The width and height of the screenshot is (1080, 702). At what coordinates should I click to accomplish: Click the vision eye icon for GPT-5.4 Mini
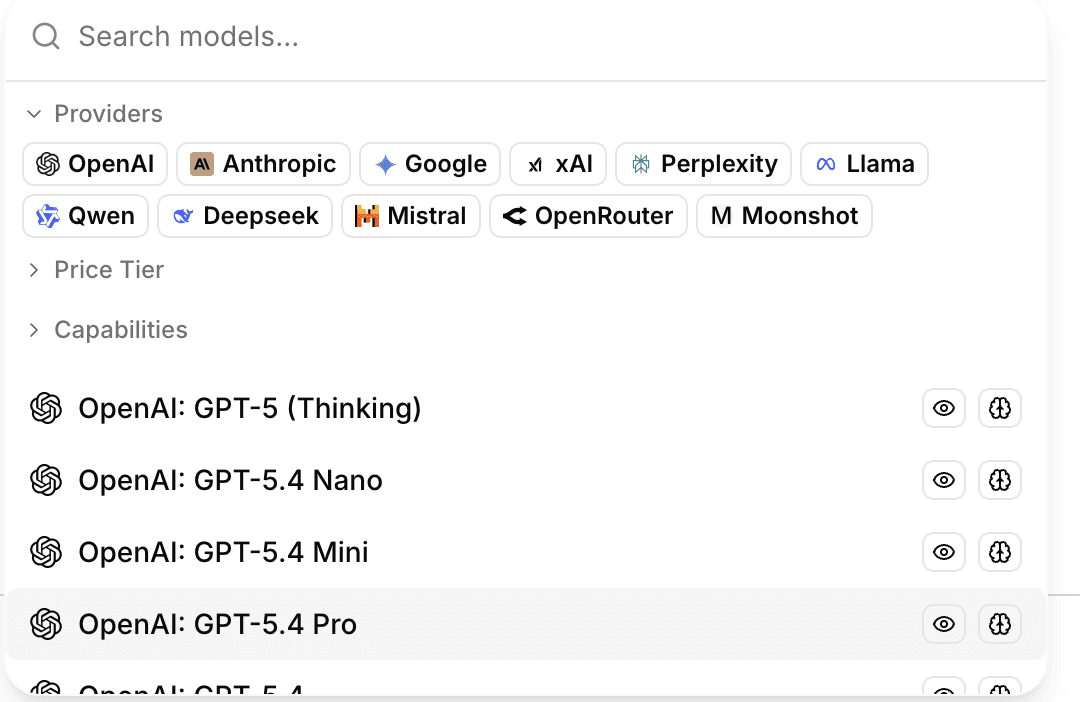(943, 552)
